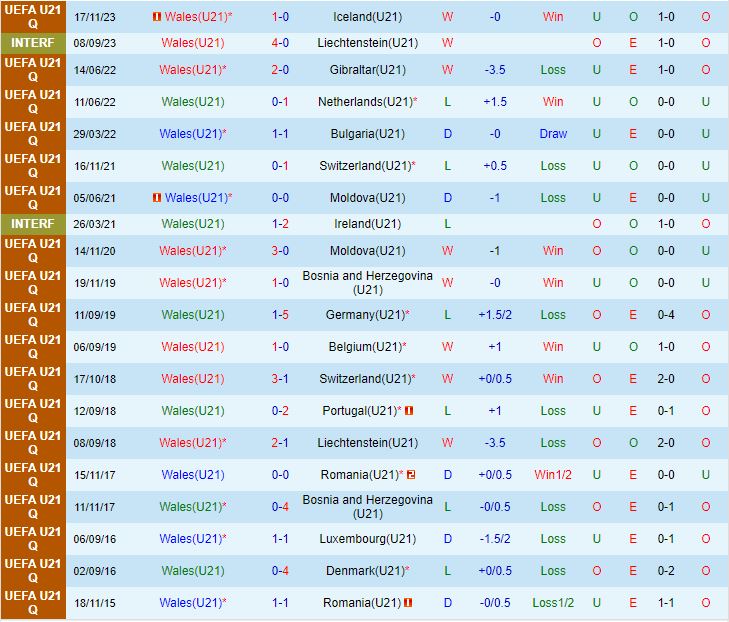Select Gibraltar(U21) team link
Screen dimensions: 729x622
[x=367, y=70]
